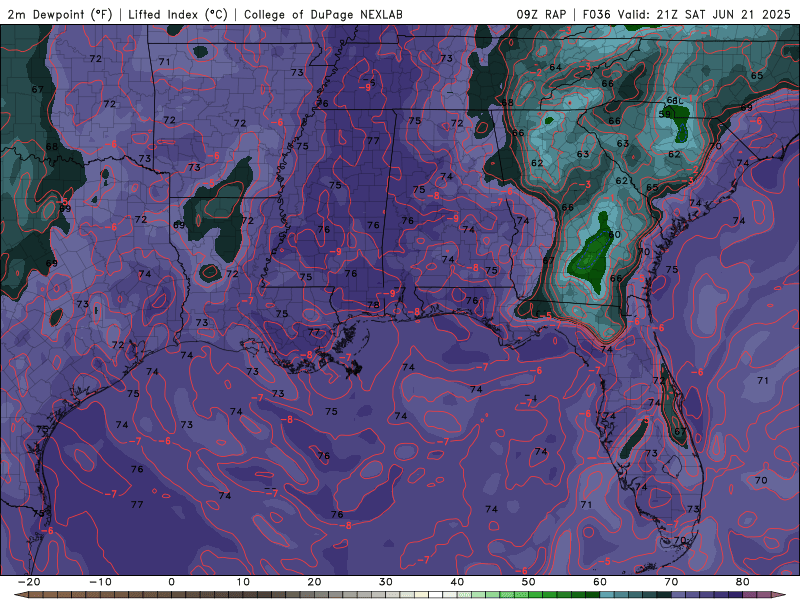Select the 60 label on the color scale

[x=600, y=582]
